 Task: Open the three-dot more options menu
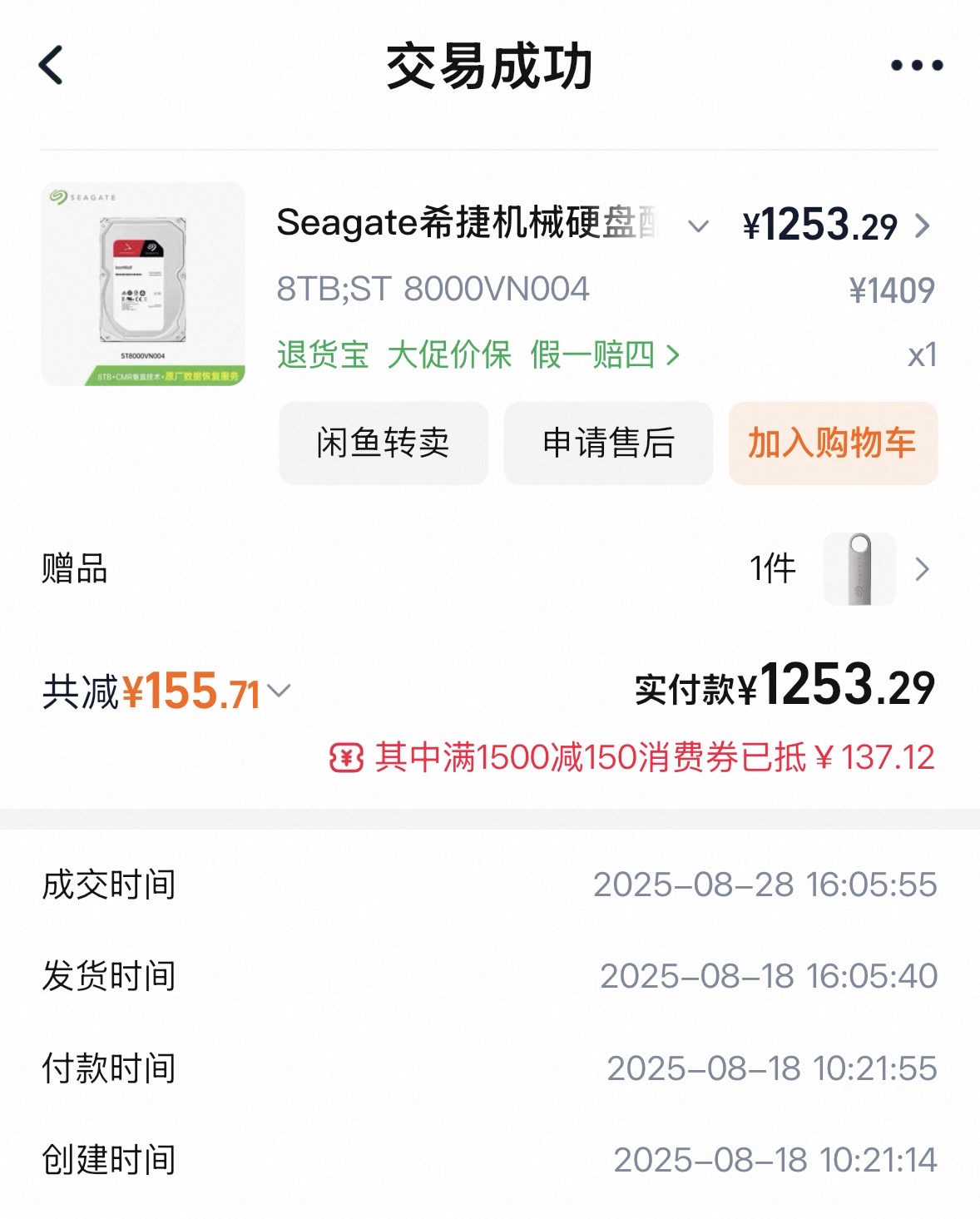pyautogui.click(x=916, y=65)
